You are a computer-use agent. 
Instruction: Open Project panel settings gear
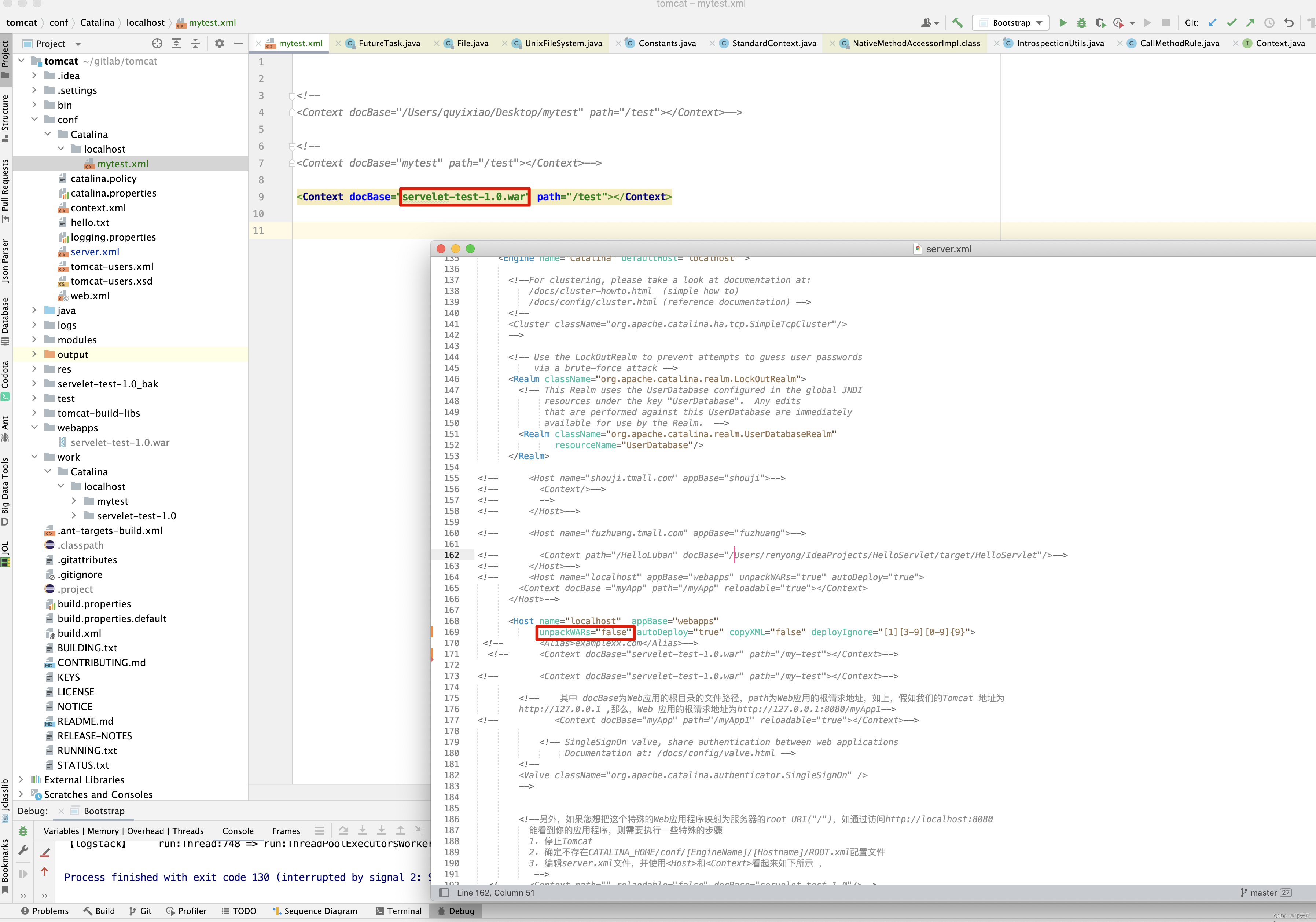click(220, 44)
